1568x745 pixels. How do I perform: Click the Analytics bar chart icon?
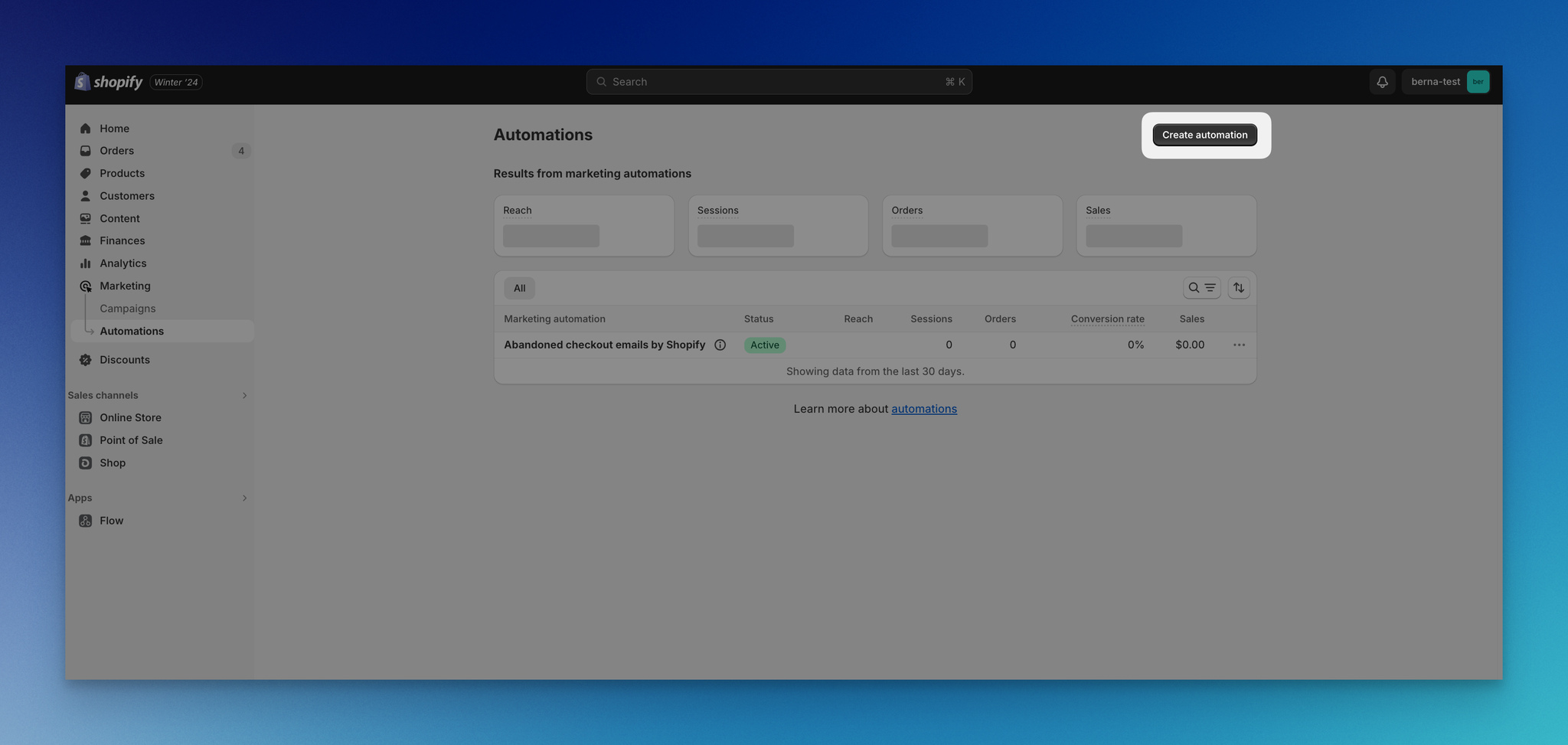pyautogui.click(x=85, y=263)
